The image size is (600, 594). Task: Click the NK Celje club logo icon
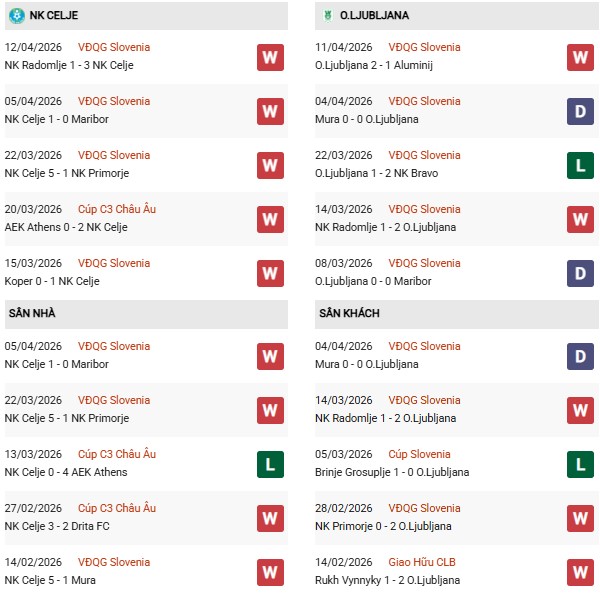[16, 16]
